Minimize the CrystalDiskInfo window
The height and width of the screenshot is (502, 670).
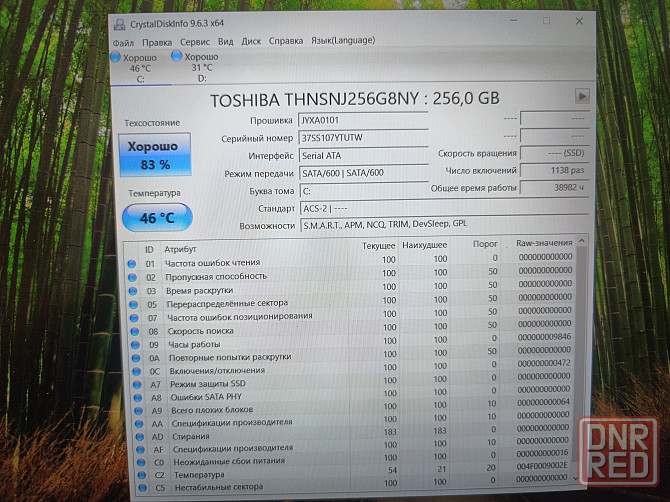[514, 20]
